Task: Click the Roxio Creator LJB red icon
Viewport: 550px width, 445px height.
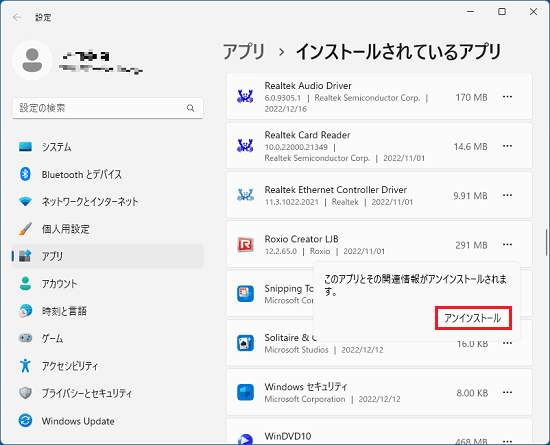Action: click(x=245, y=244)
